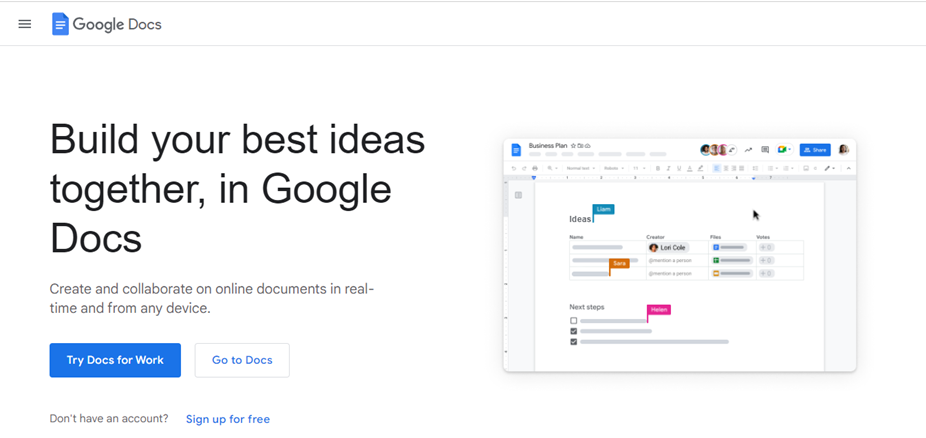Star the Business Plan document
The width and height of the screenshot is (926, 438).
(573, 146)
